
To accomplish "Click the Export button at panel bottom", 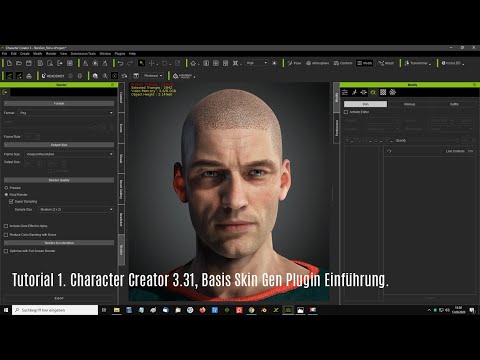I will 59,298.
